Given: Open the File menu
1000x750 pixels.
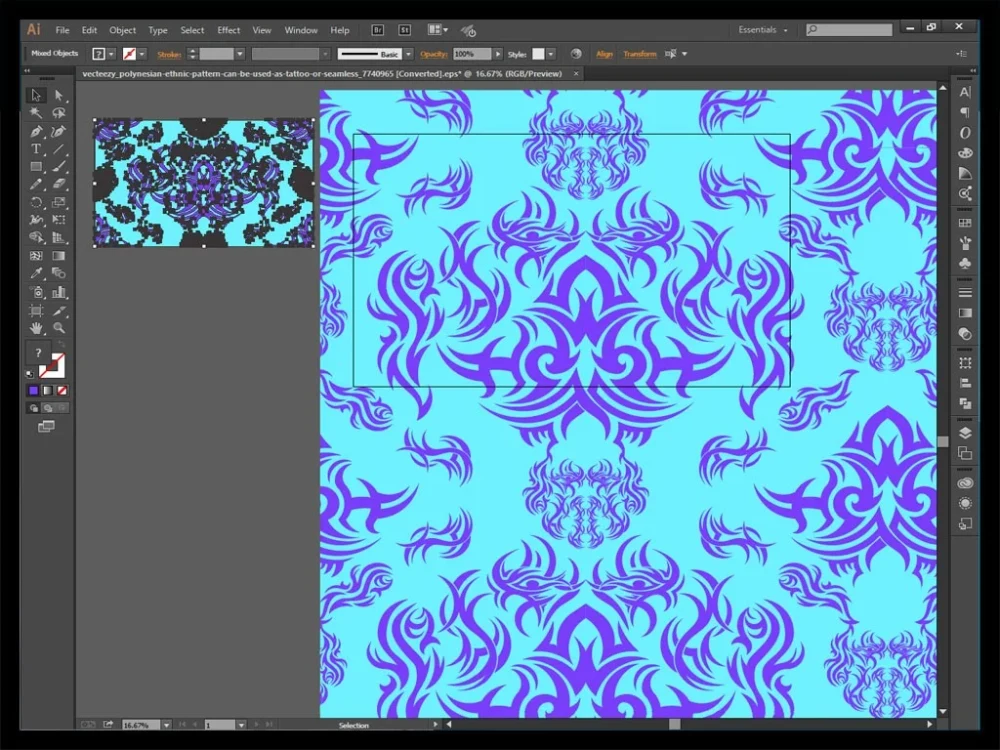Looking at the screenshot, I should 62,30.
